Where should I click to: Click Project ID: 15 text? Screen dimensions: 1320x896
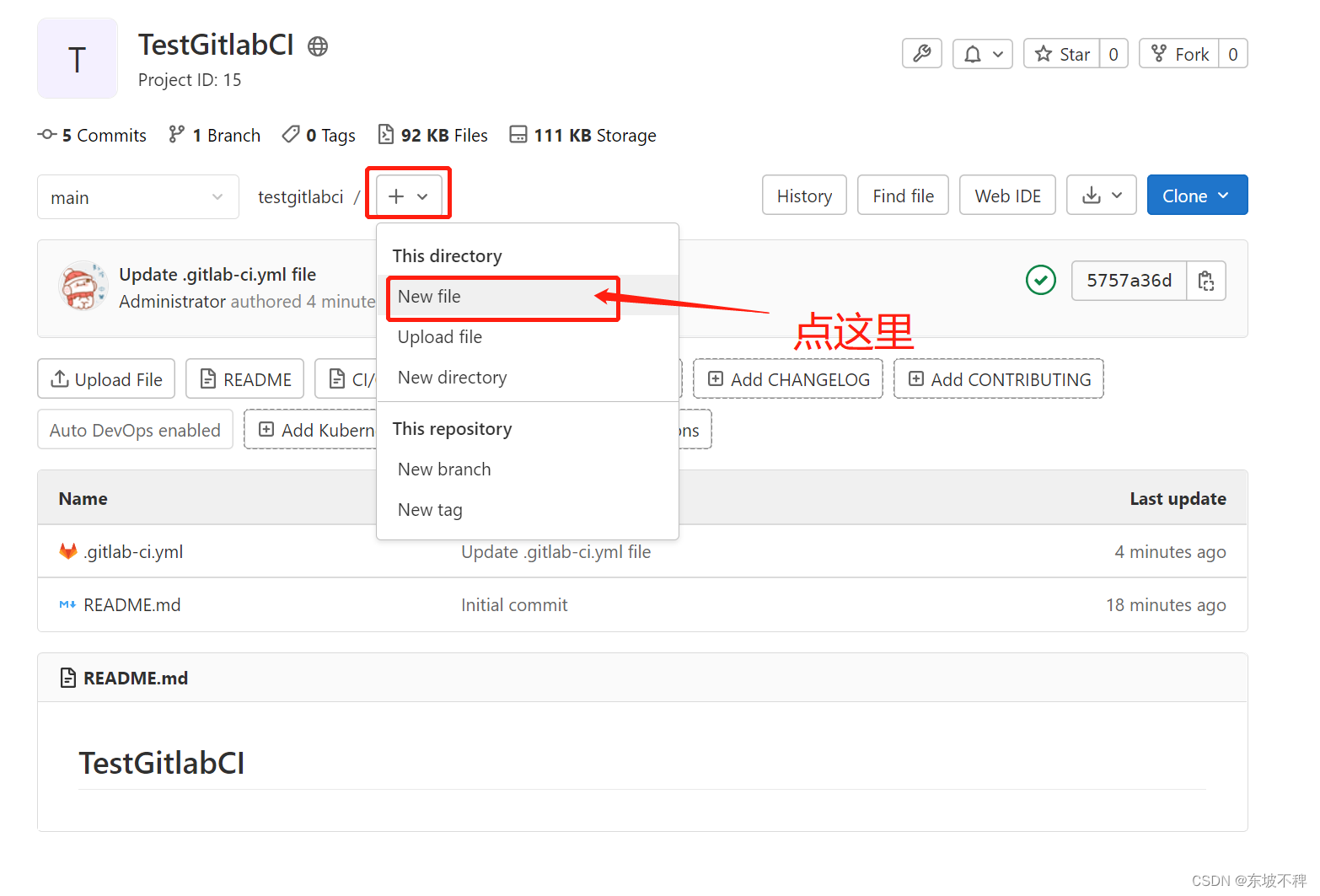point(190,80)
